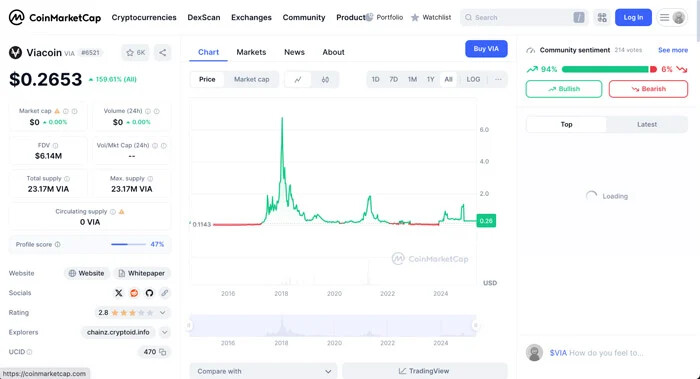The height and width of the screenshot is (379, 700).
Task: Open the CoinMarketCap home logo
Action: (54, 17)
